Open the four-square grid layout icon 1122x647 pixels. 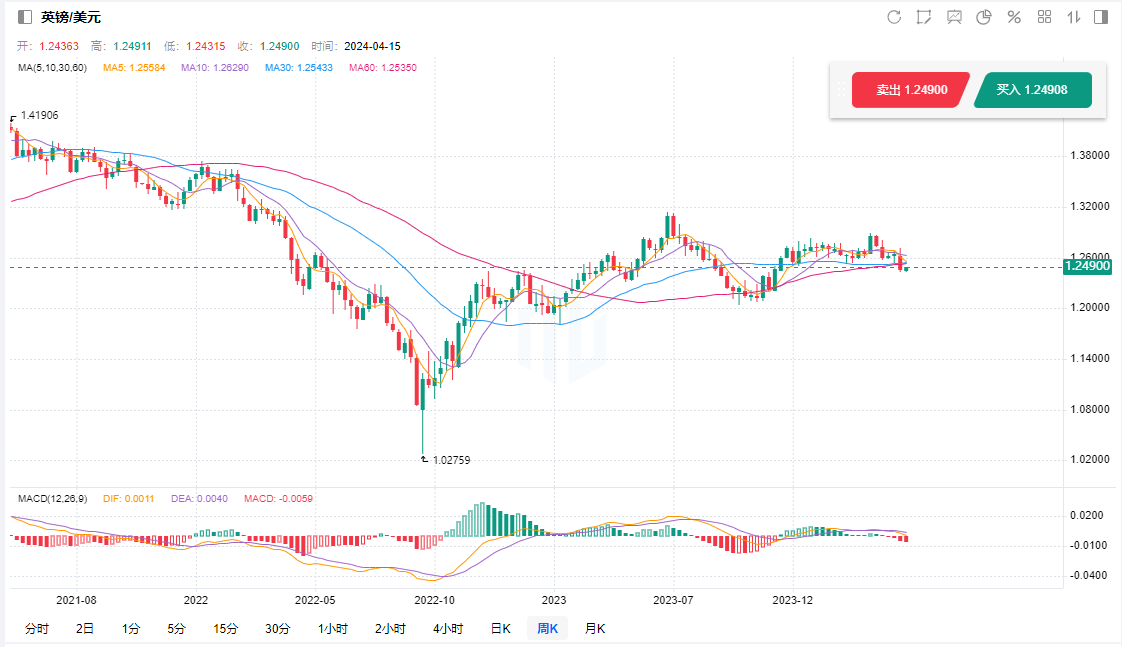pos(1044,17)
